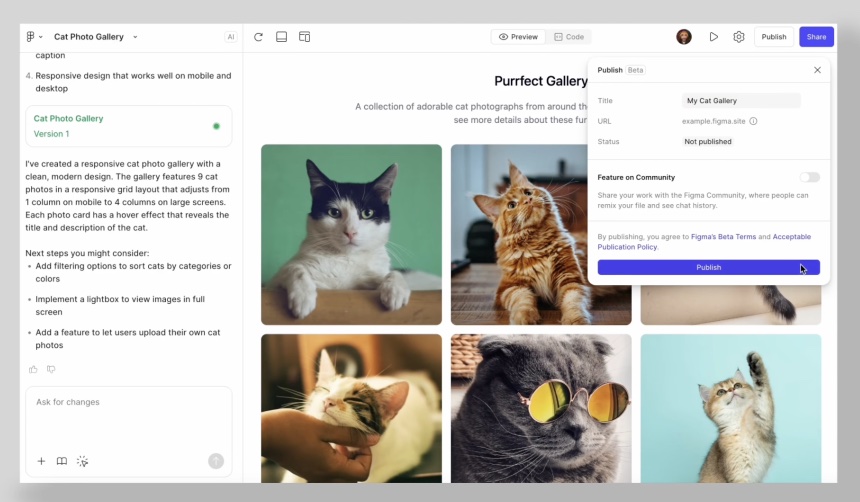Open the photo of the cat being petted

pyautogui.click(x=351, y=408)
